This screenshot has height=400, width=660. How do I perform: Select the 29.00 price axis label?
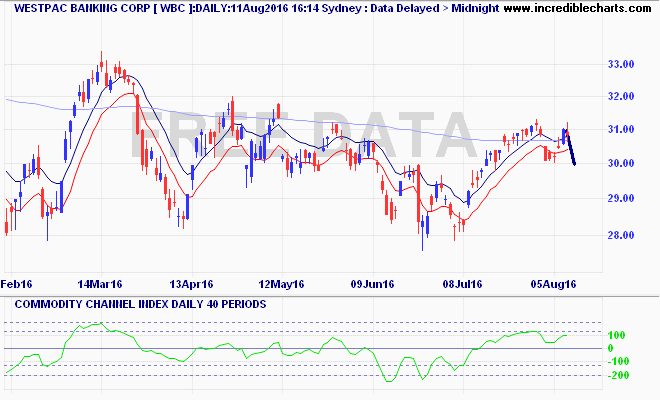tap(622, 199)
